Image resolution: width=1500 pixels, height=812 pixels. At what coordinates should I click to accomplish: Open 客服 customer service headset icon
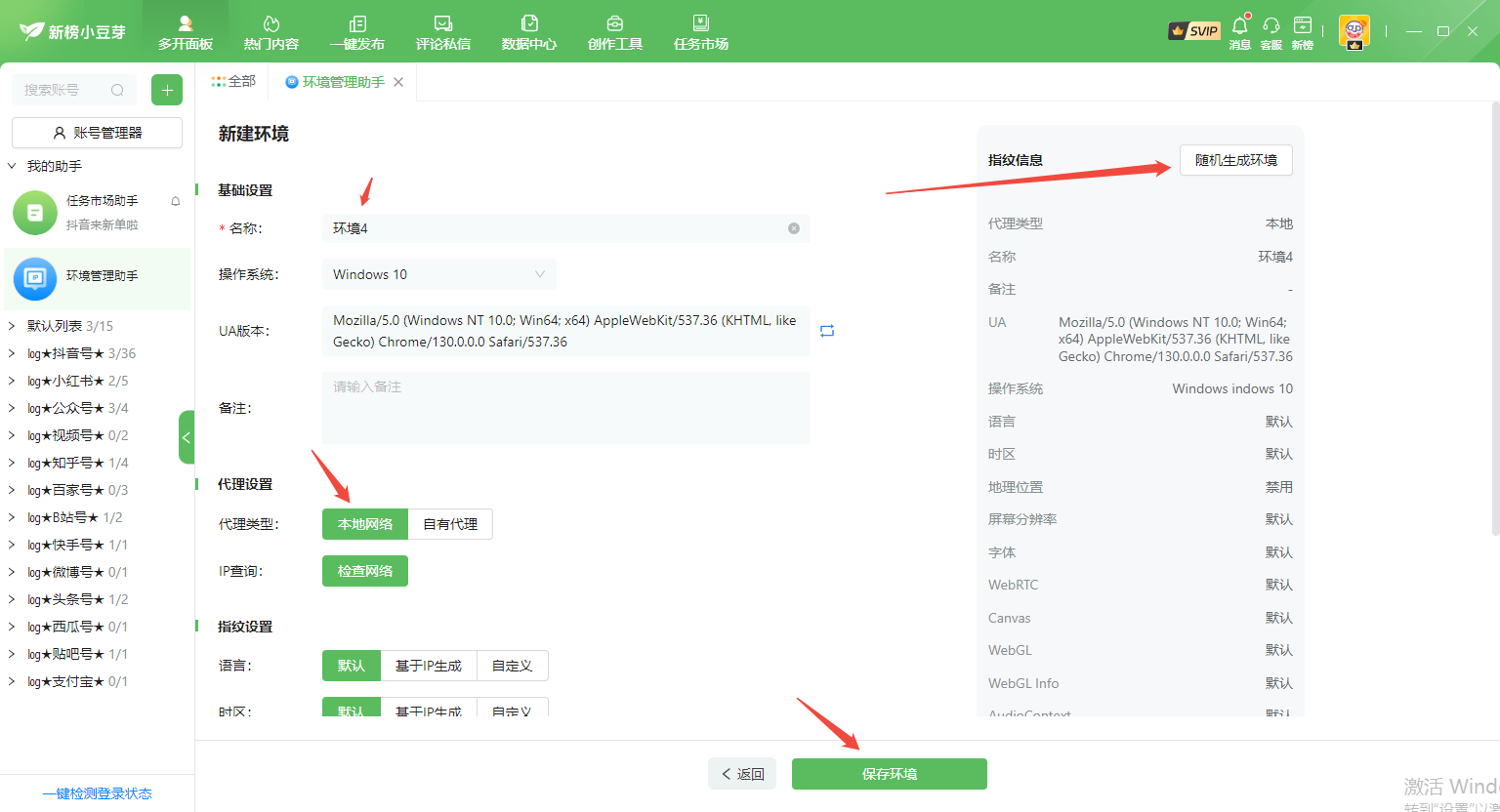[x=1271, y=31]
